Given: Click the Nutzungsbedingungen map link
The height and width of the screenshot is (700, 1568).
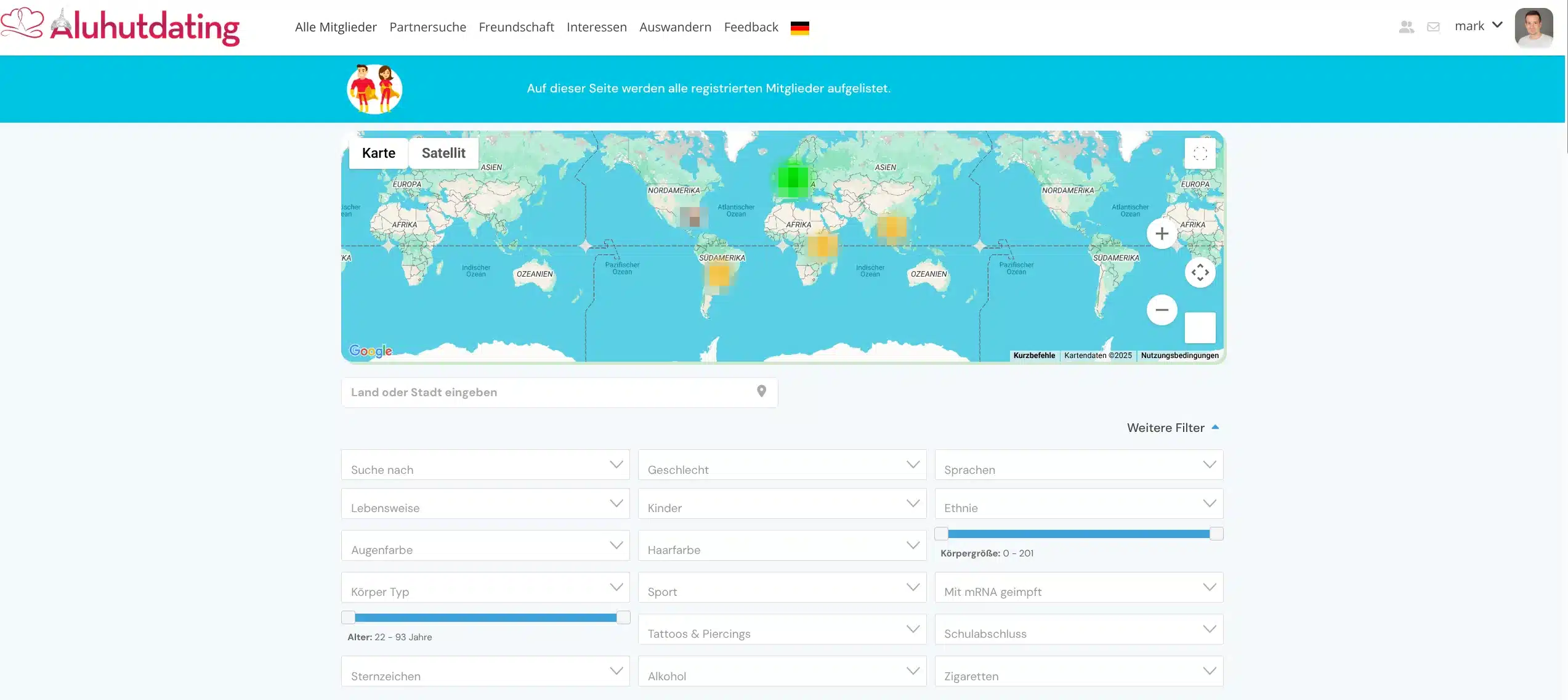Looking at the screenshot, I should (1179, 356).
